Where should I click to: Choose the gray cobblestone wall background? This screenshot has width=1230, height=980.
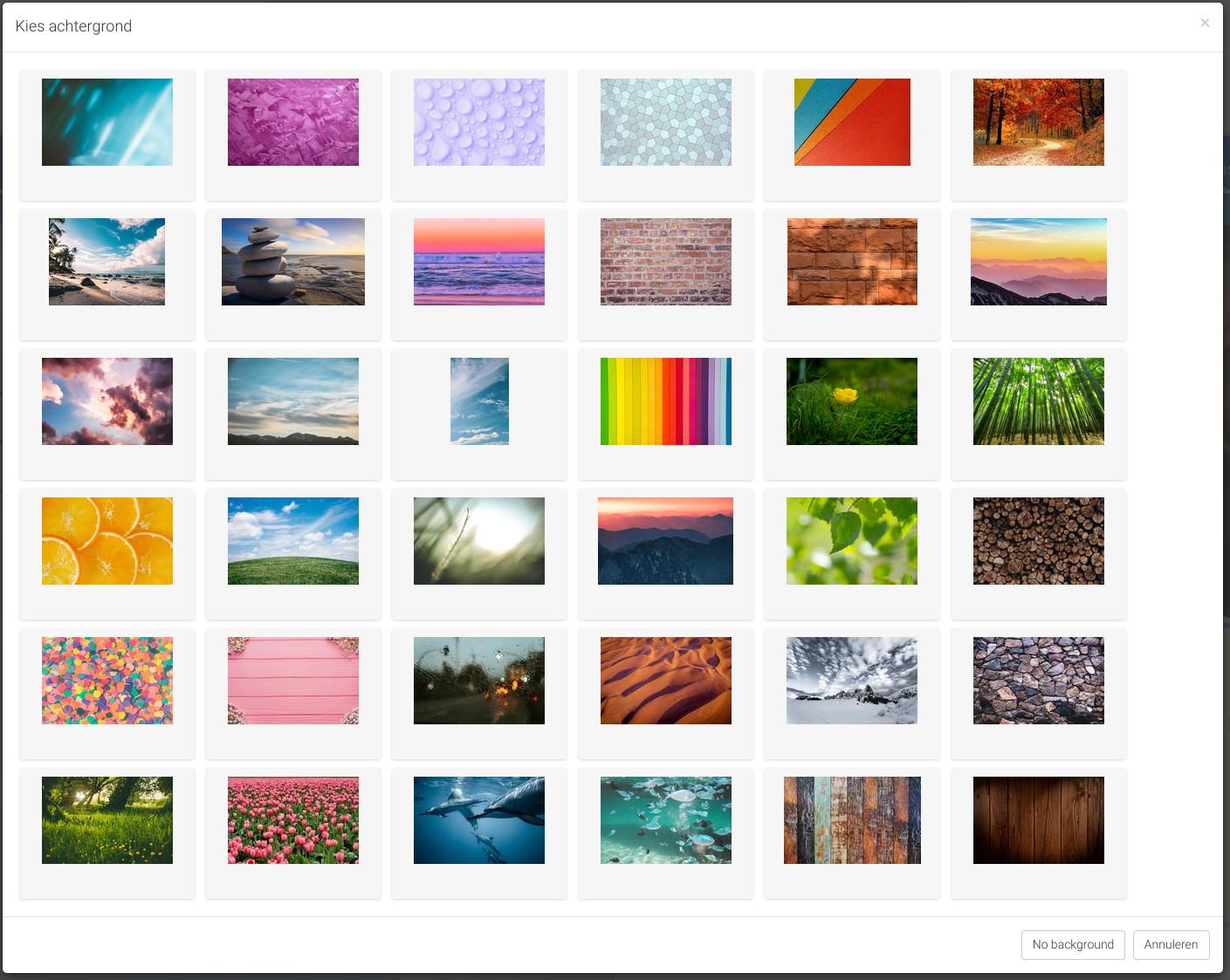click(x=1039, y=681)
